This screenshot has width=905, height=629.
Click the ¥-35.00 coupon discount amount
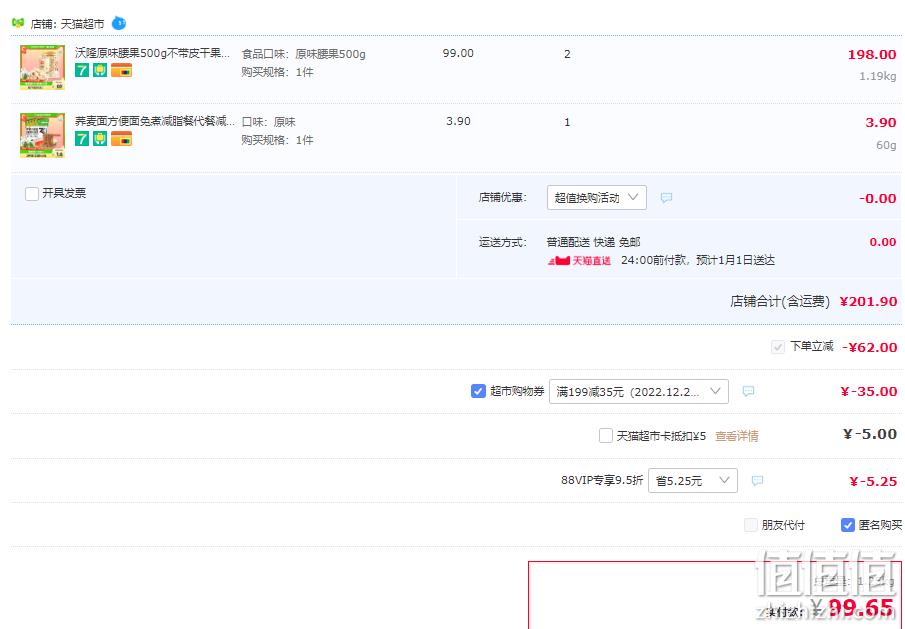869,391
